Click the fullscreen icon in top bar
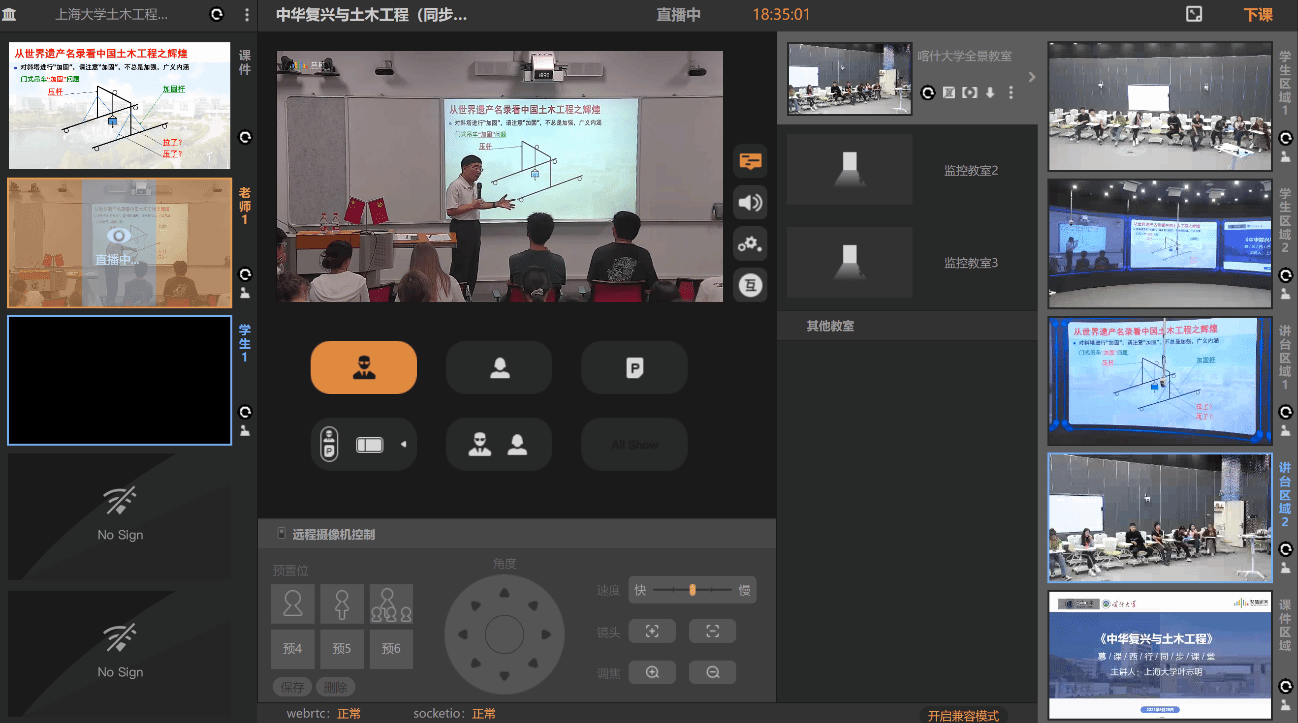 pos(1193,14)
